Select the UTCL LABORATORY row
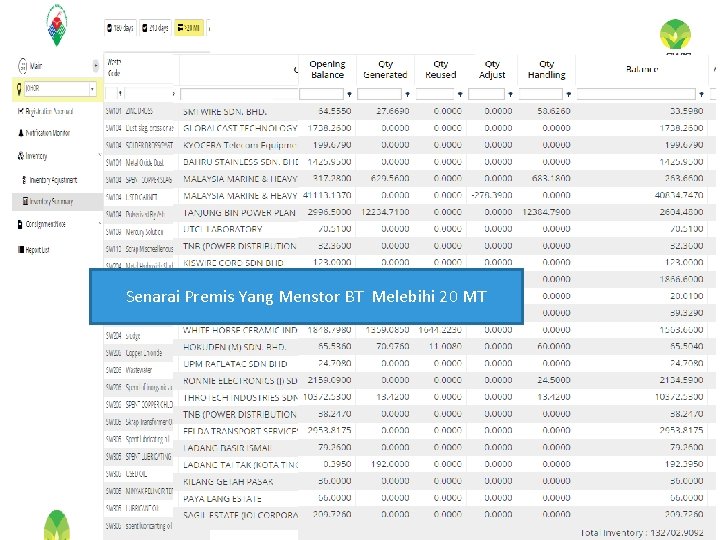720x540 pixels. 410,229
